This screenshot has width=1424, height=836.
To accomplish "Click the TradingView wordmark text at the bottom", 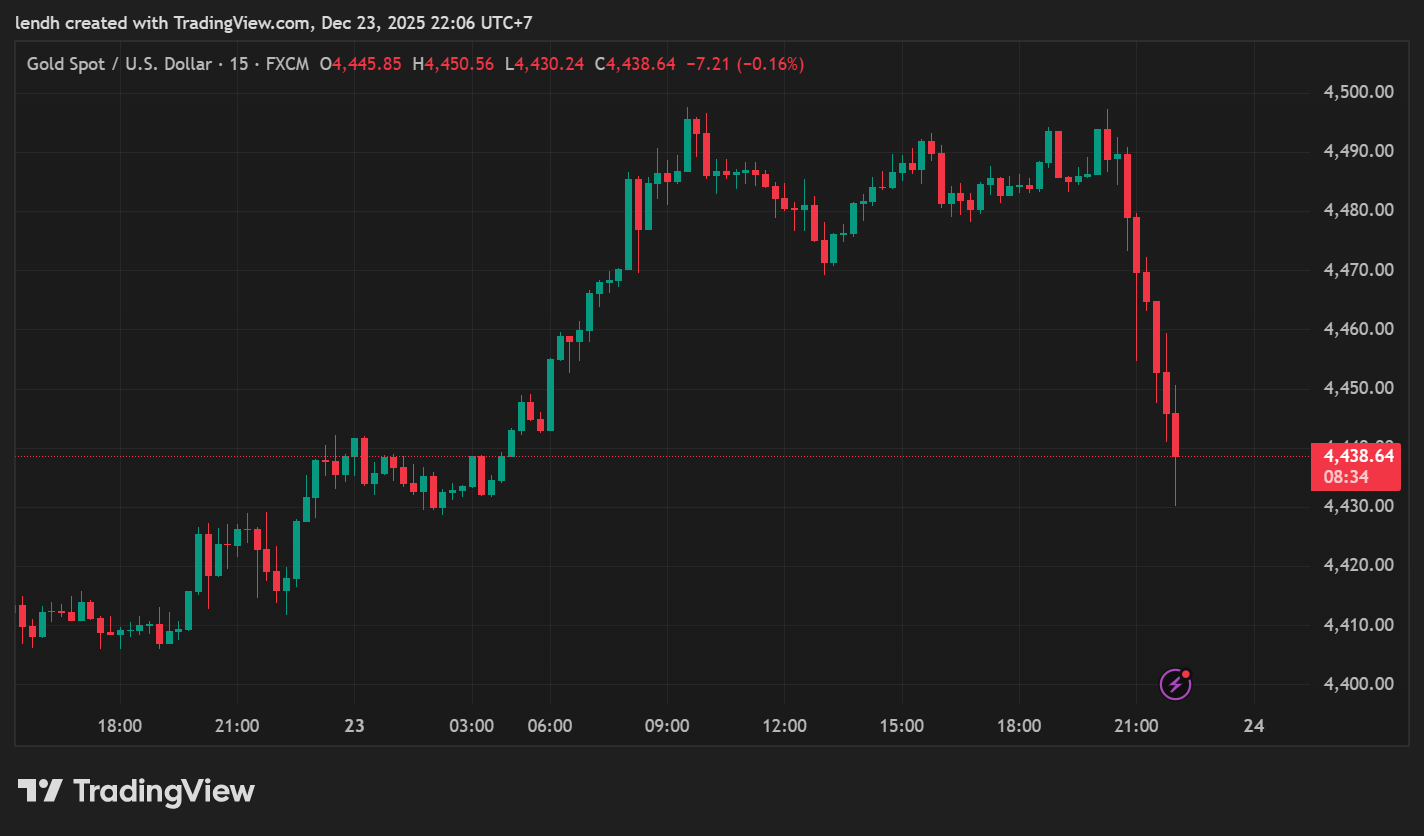I will [x=164, y=792].
